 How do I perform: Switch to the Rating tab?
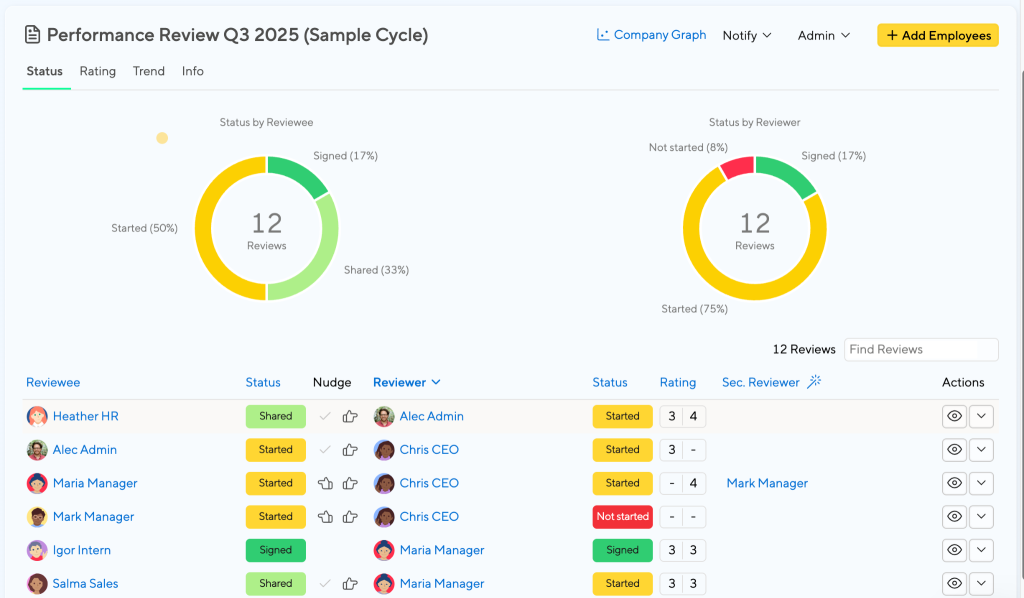click(x=97, y=71)
